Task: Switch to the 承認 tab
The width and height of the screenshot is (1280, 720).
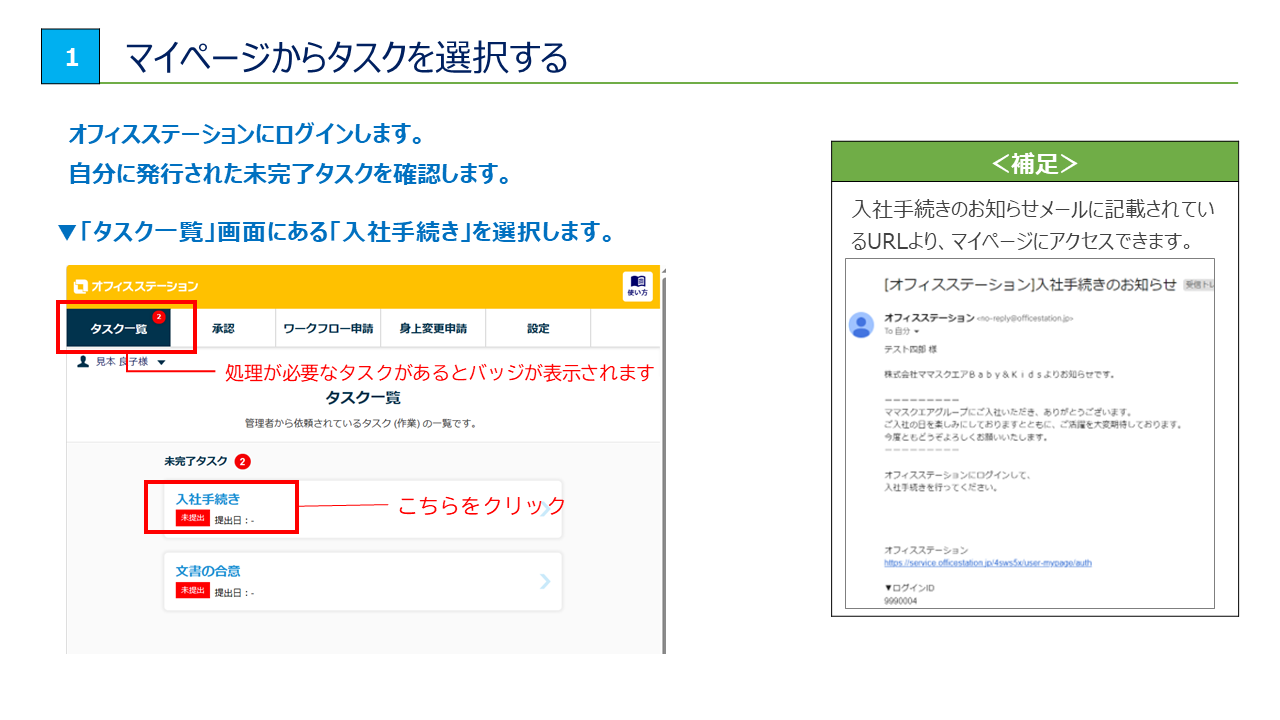Action: (x=222, y=328)
